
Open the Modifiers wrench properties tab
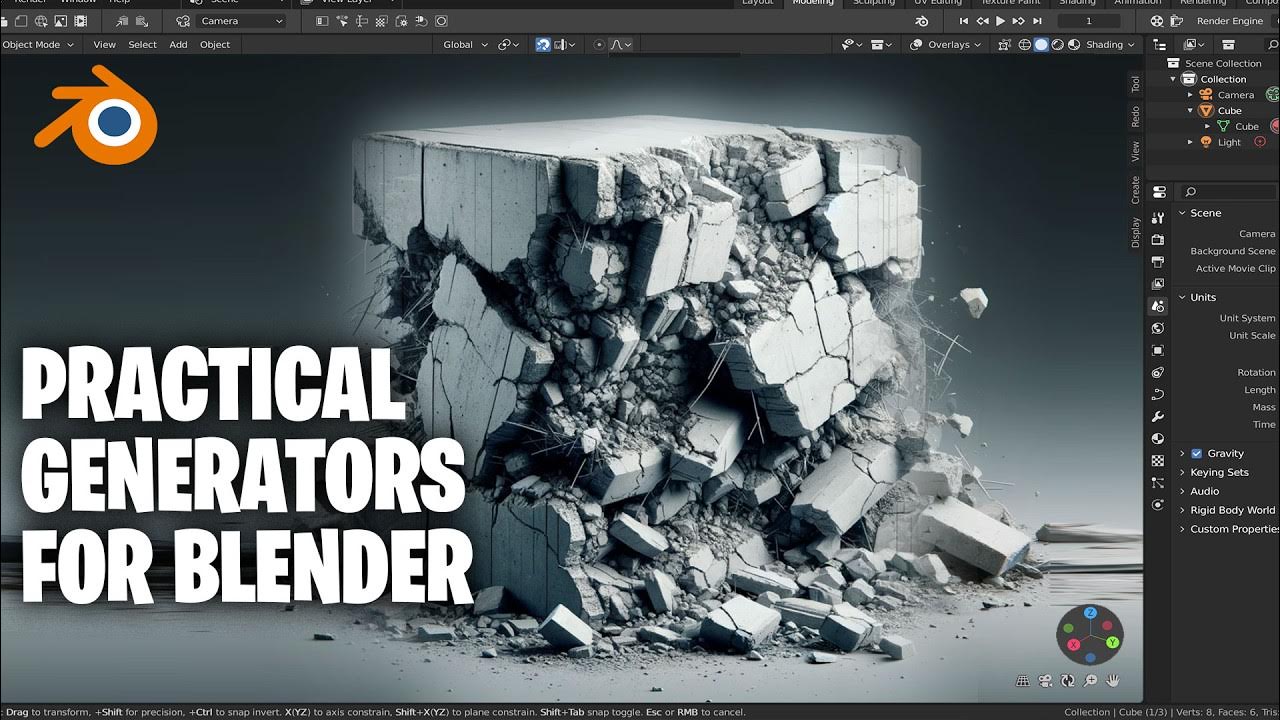click(1158, 416)
